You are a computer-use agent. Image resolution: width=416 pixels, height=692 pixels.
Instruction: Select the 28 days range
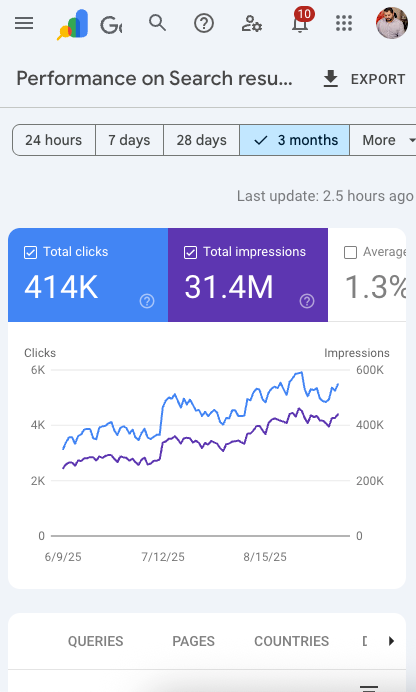click(x=202, y=140)
